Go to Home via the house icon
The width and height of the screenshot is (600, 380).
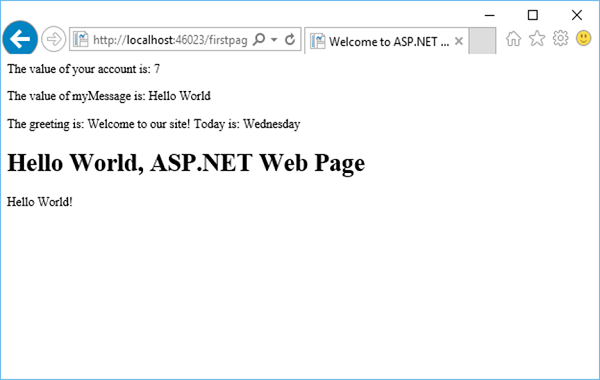click(513, 39)
